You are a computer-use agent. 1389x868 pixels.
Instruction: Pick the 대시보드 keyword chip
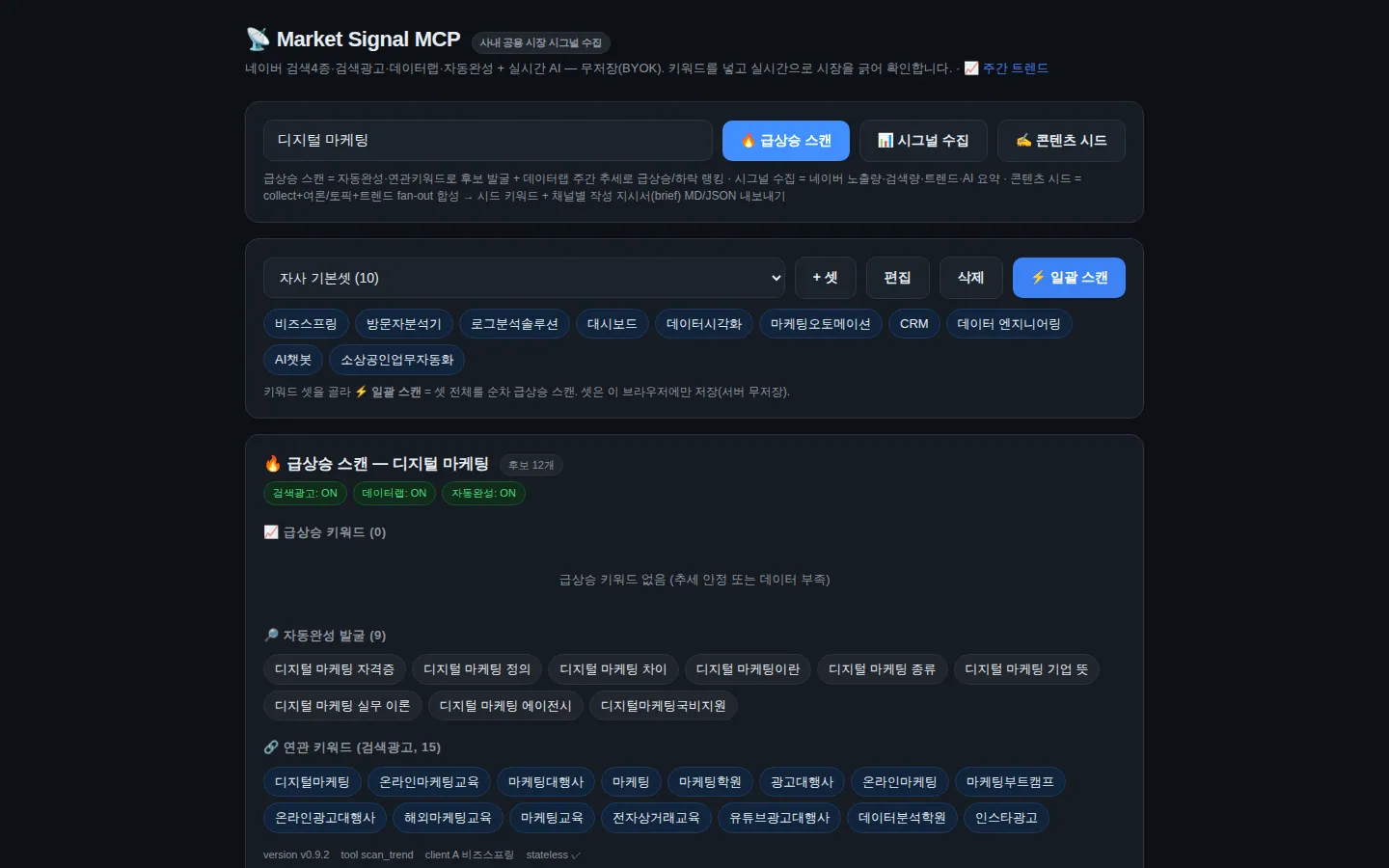613,324
